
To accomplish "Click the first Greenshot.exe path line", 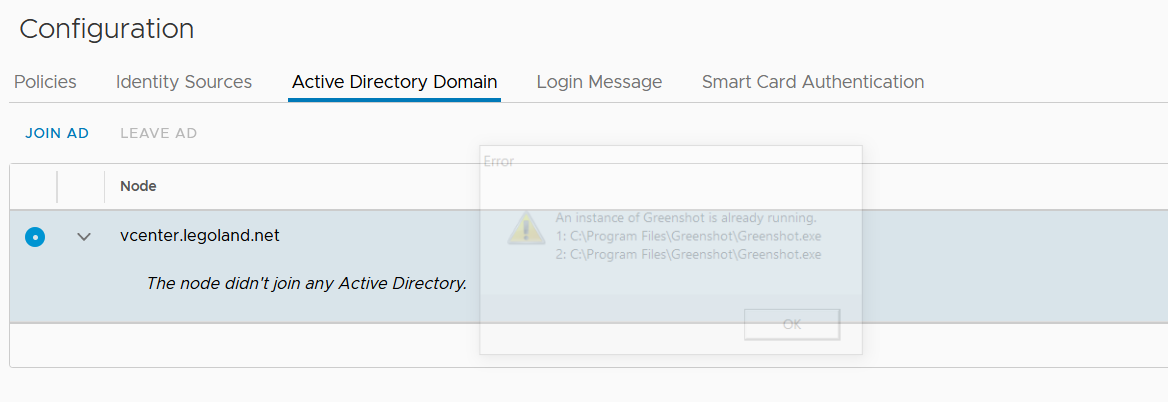I will point(688,236).
